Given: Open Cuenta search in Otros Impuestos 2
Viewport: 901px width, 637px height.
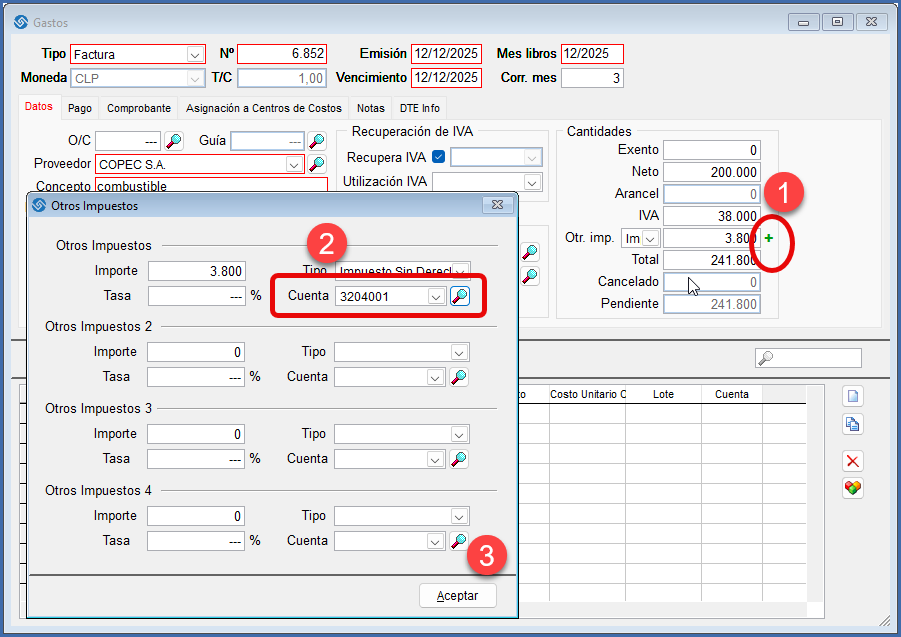Looking at the screenshot, I should click(x=459, y=377).
